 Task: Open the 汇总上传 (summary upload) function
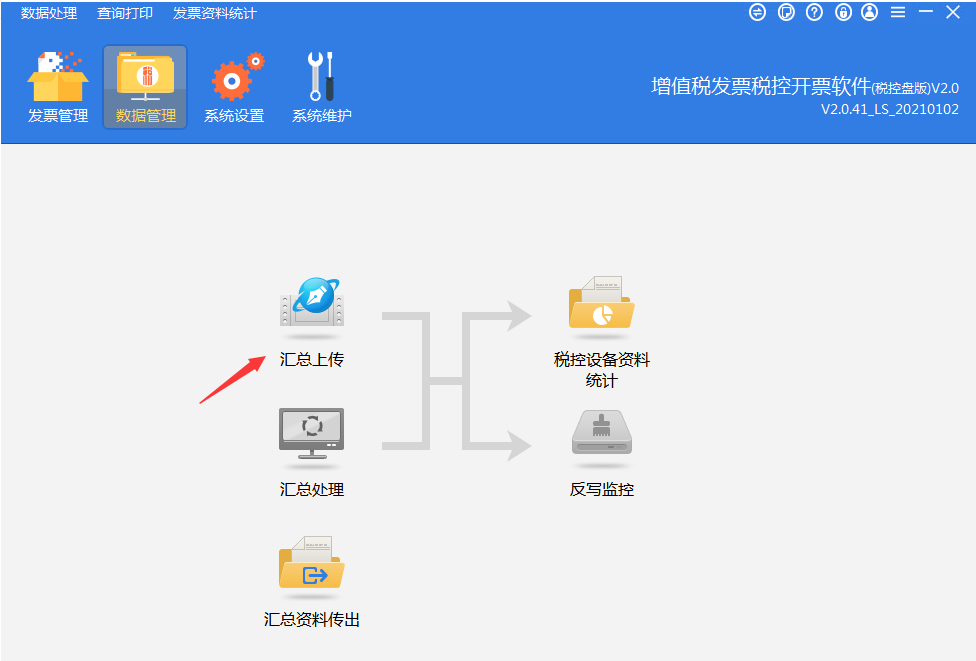tap(311, 305)
